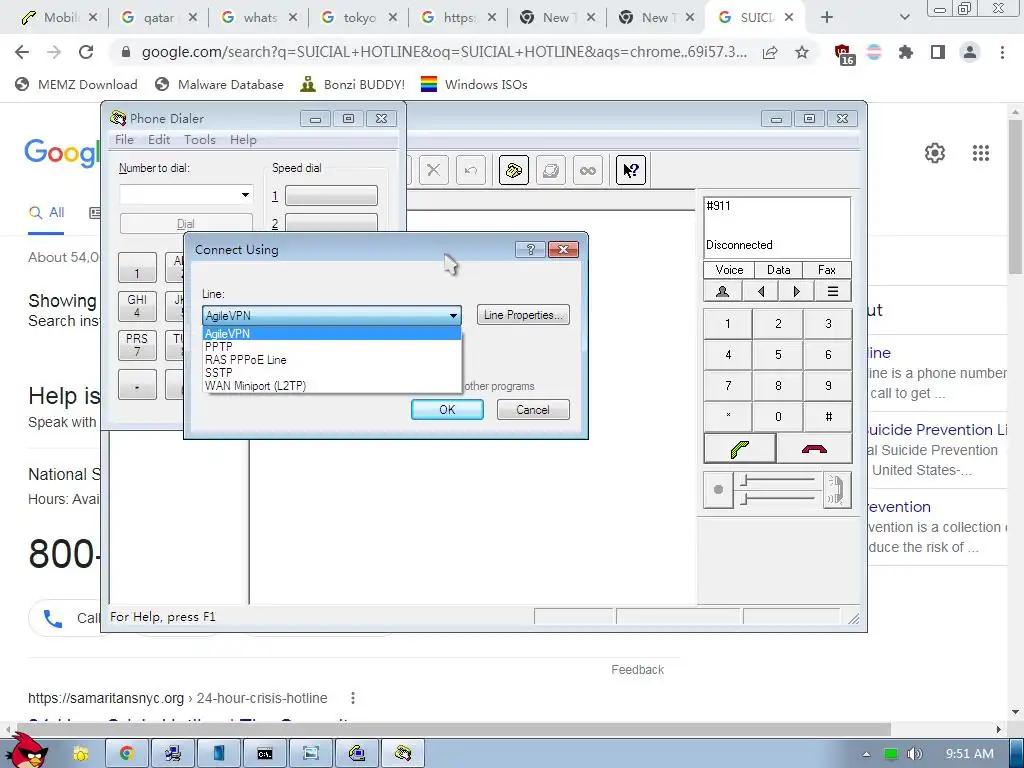
Task: Open Chrome from the taskbar
Action: [x=126, y=754]
